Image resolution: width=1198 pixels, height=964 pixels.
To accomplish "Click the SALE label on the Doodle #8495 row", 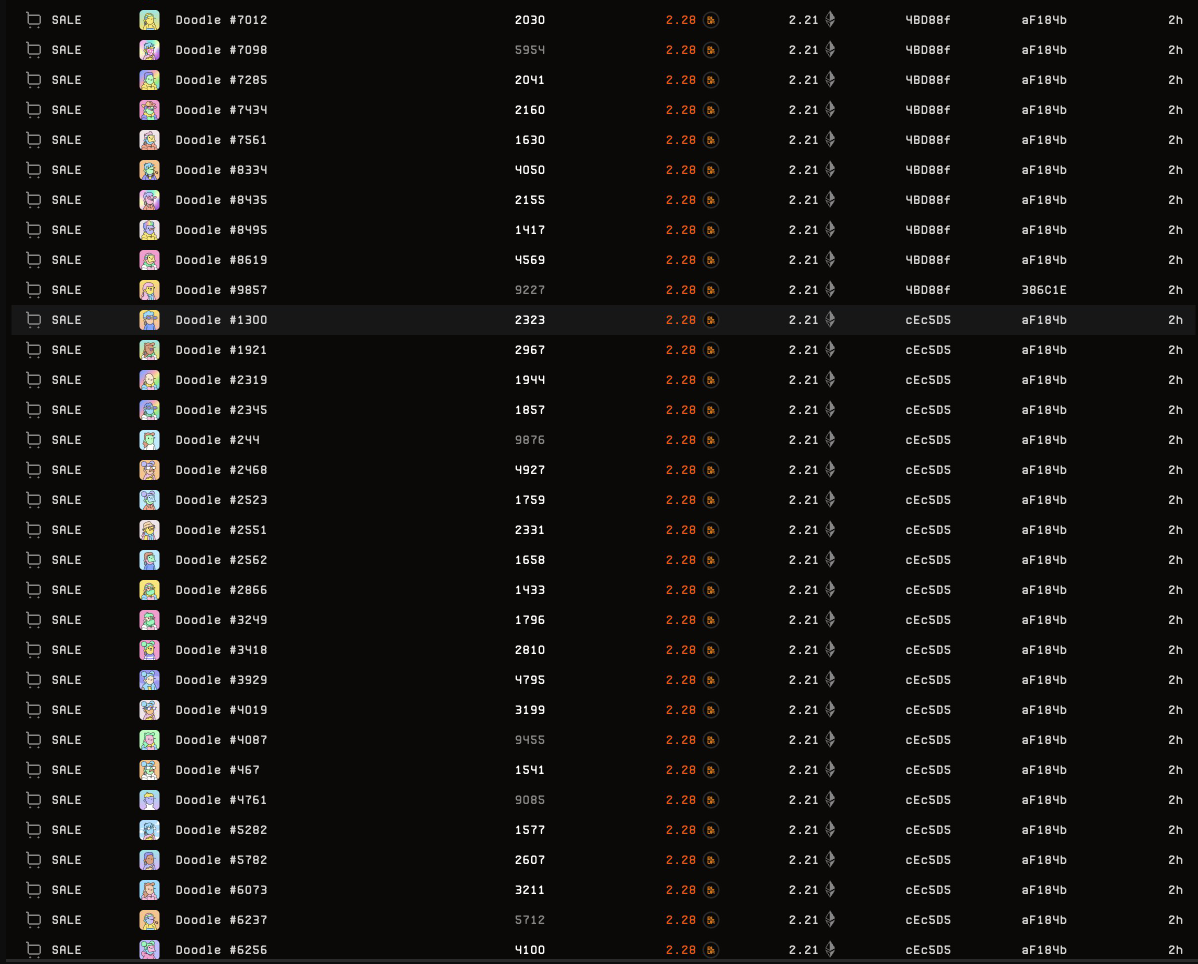I will pyautogui.click(x=66, y=230).
